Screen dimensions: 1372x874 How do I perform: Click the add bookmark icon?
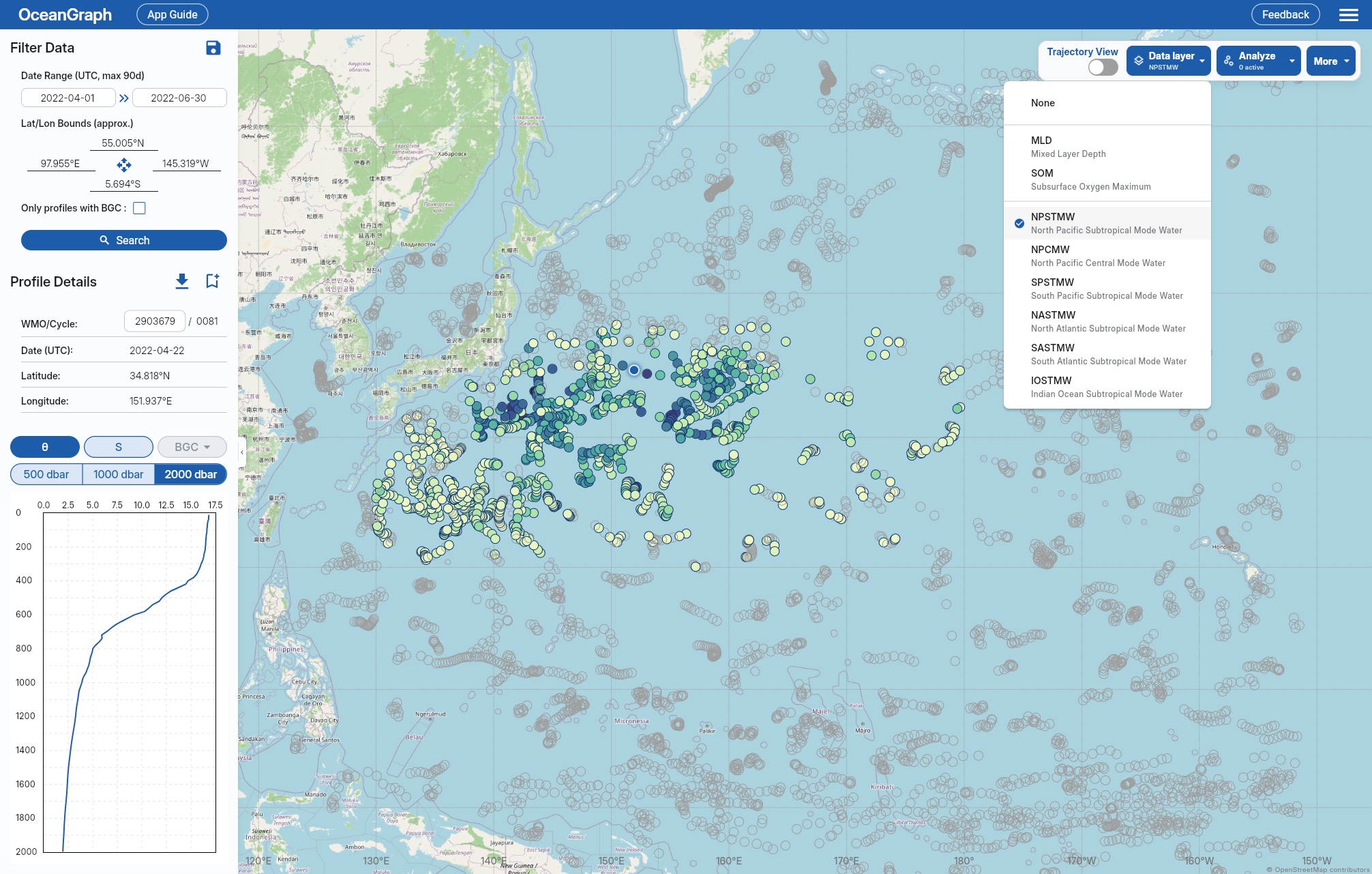tap(213, 281)
